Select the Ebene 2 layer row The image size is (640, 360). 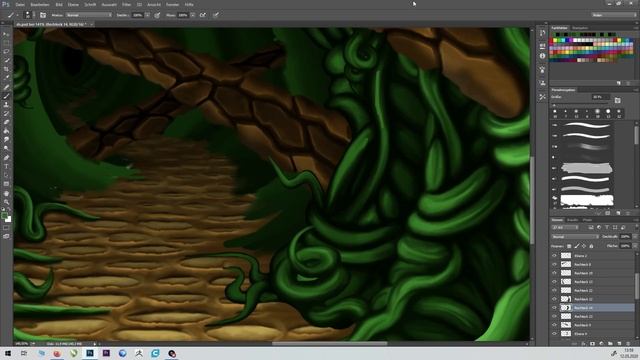click(593, 256)
